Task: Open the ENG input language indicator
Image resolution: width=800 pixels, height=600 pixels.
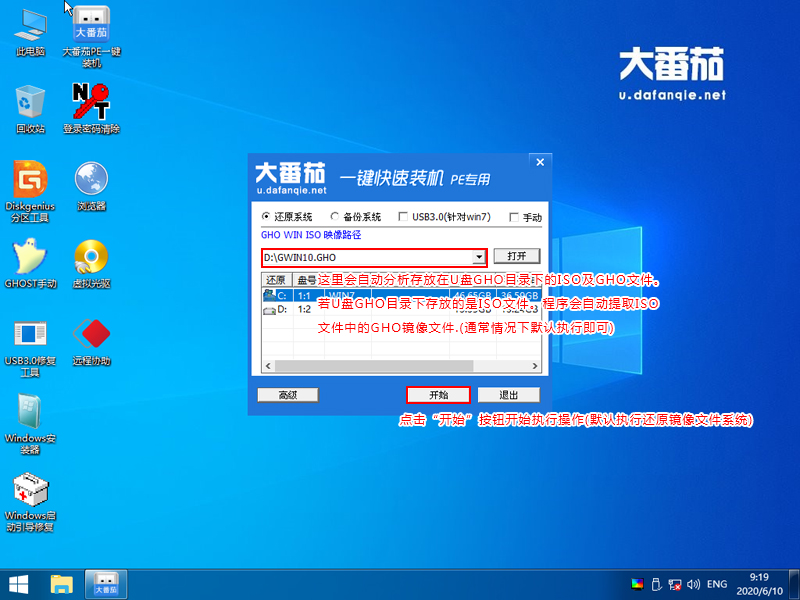Action: click(719, 584)
